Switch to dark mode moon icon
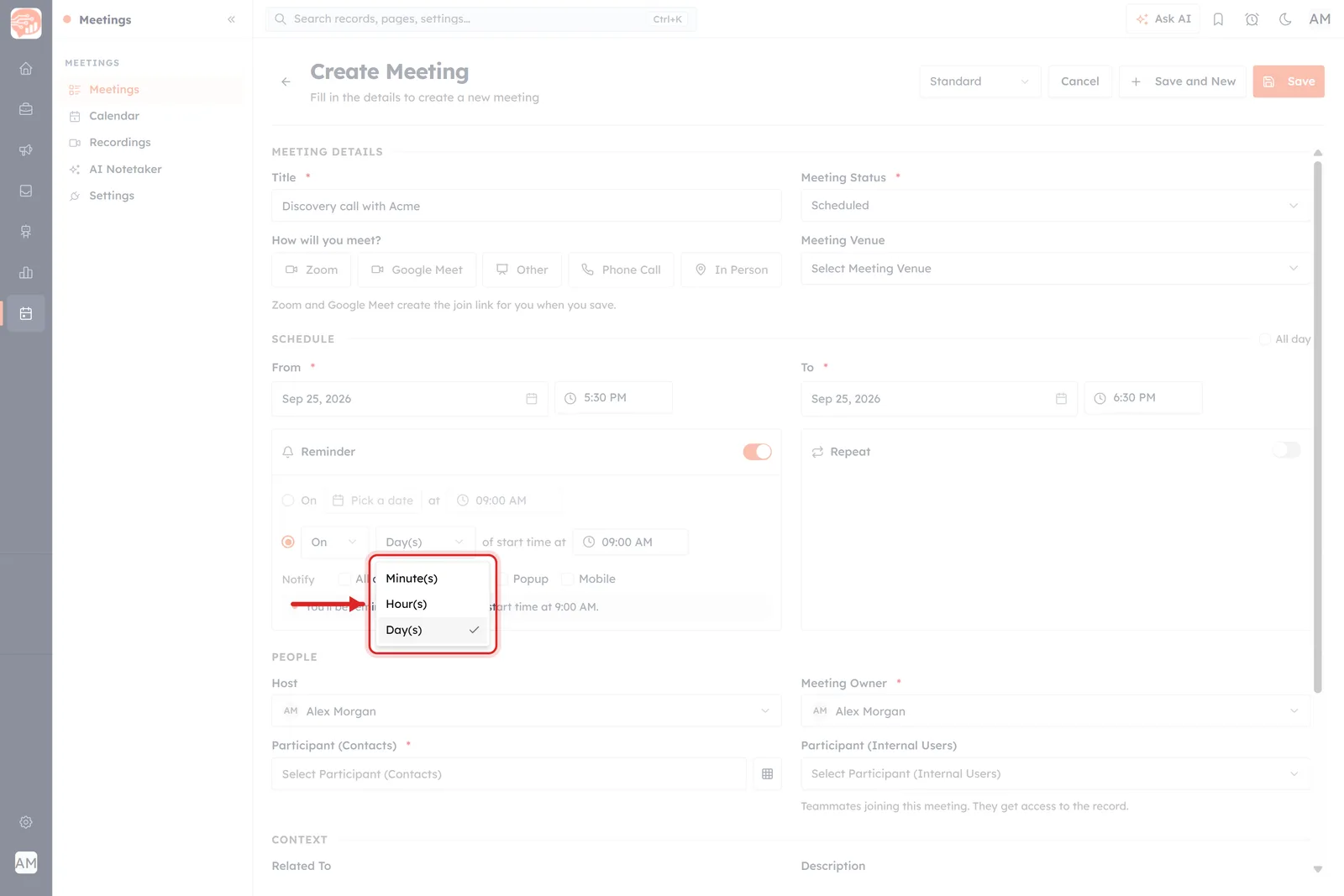 pos(1285,19)
